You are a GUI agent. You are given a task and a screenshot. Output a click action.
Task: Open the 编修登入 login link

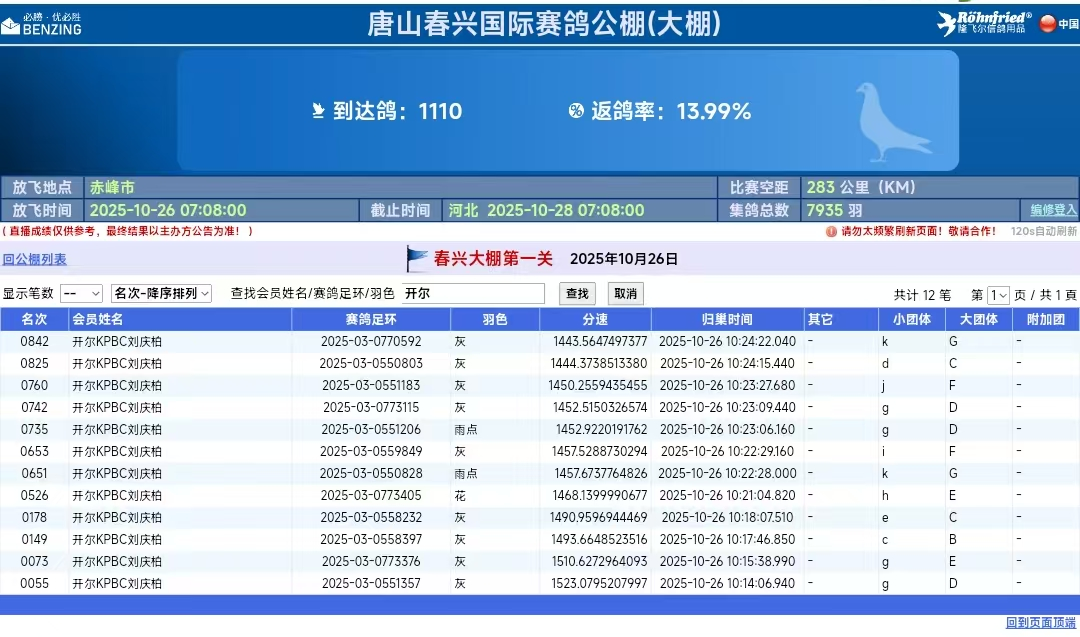tap(1054, 210)
